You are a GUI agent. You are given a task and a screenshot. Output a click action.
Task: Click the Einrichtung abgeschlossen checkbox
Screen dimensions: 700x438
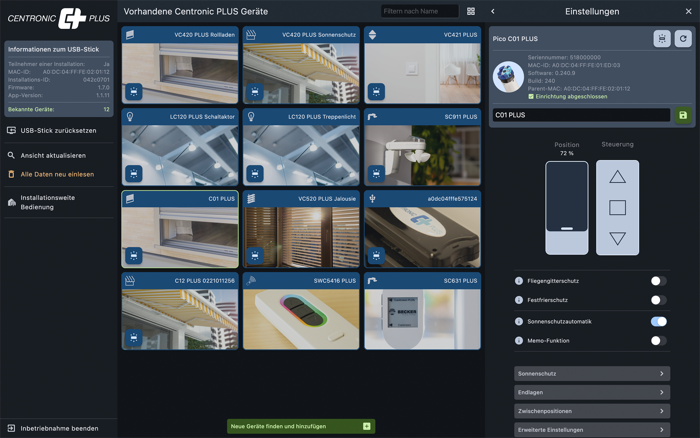pyautogui.click(x=531, y=96)
